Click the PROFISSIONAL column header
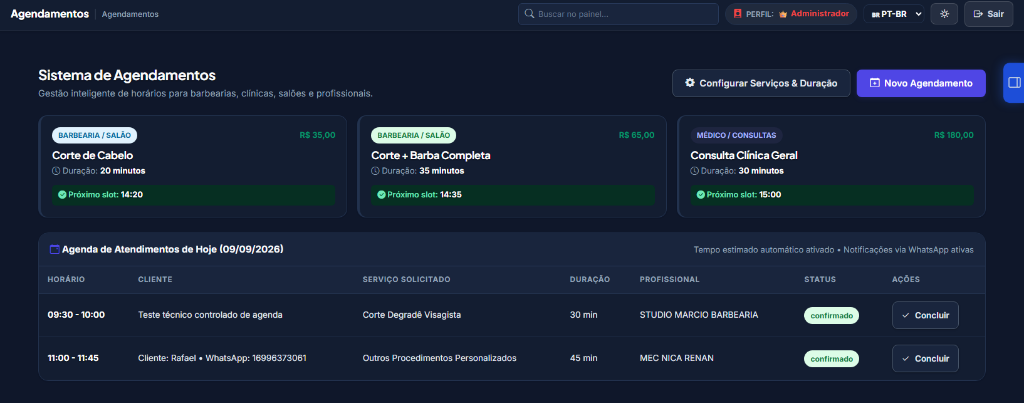1024x403 pixels. pyautogui.click(x=669, y=280)
